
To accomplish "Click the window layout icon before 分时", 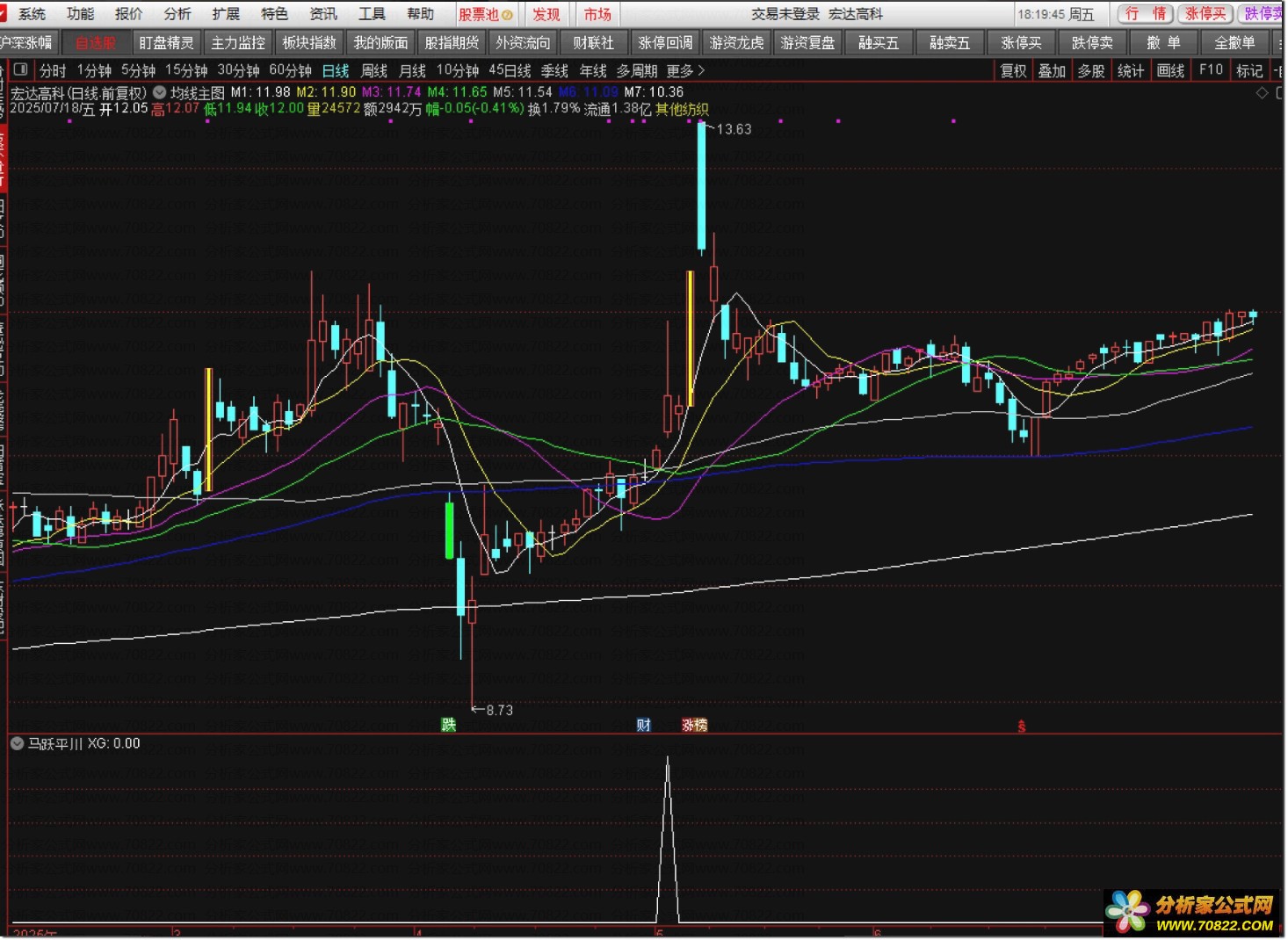I will pyautogui.click(x=20, y=69).
